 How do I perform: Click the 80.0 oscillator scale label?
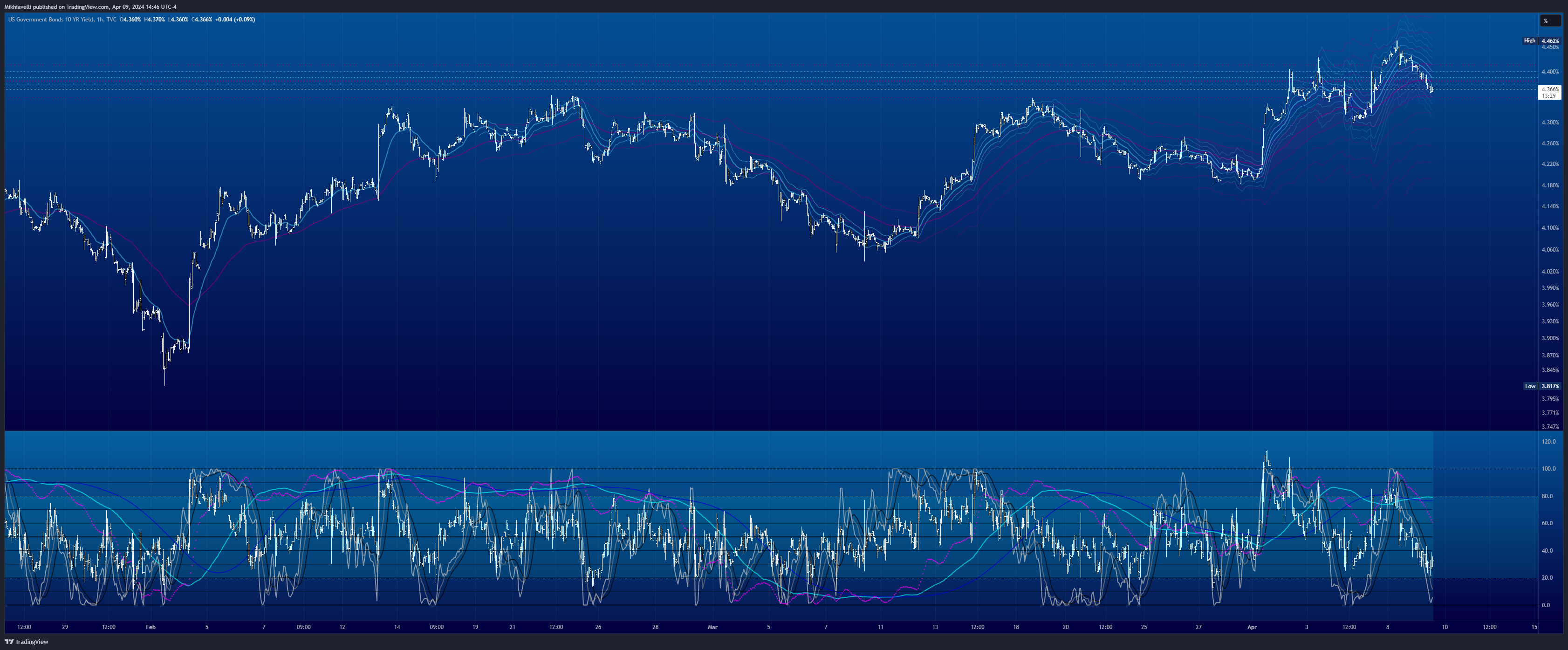click(x=1547, y=497)
